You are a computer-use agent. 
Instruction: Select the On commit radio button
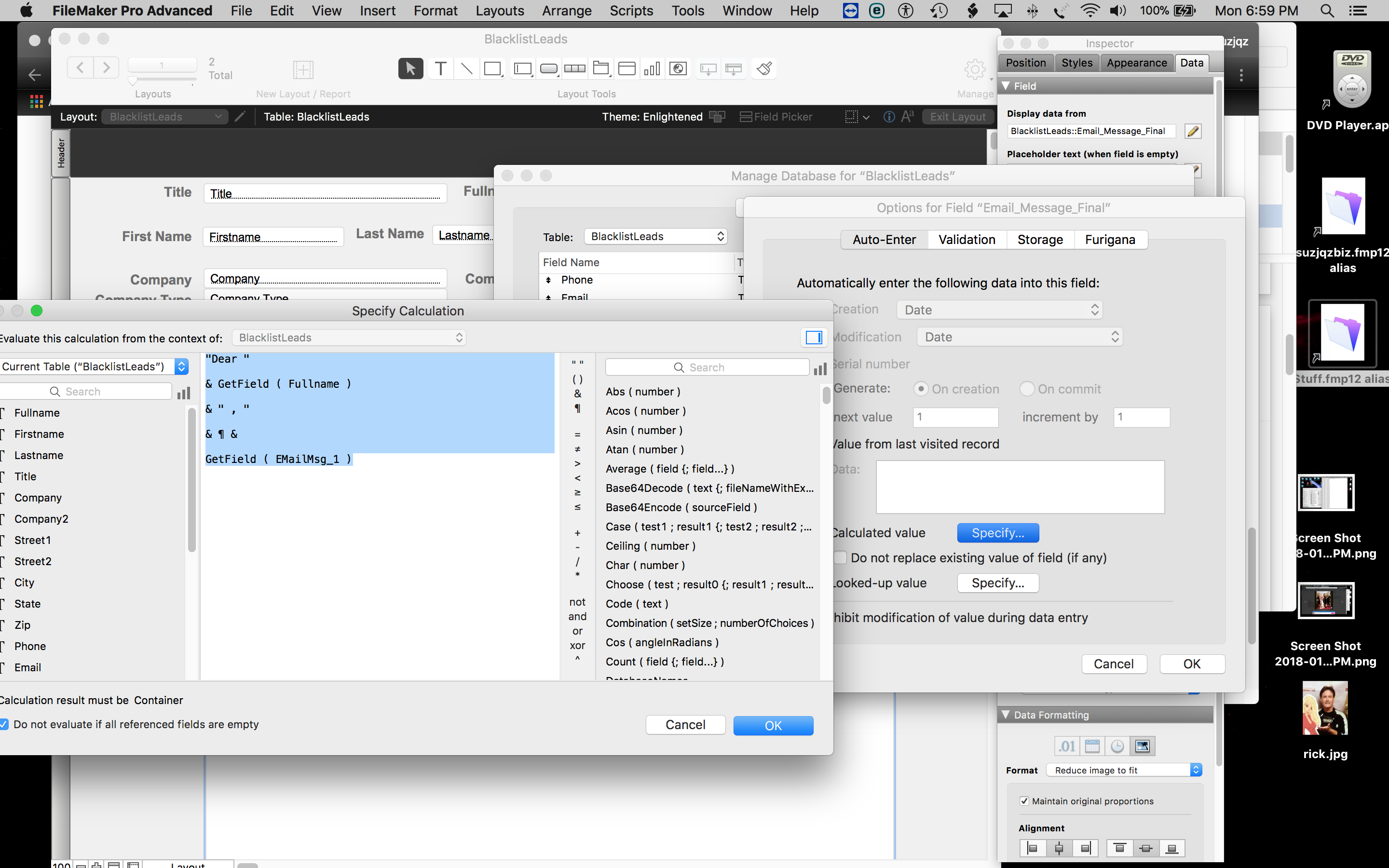coord(1027,389)
